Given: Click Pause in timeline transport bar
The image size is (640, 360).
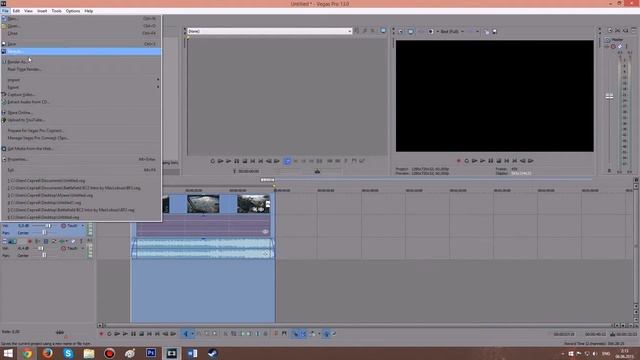Looking at the screenshot, I should point(133,334).
